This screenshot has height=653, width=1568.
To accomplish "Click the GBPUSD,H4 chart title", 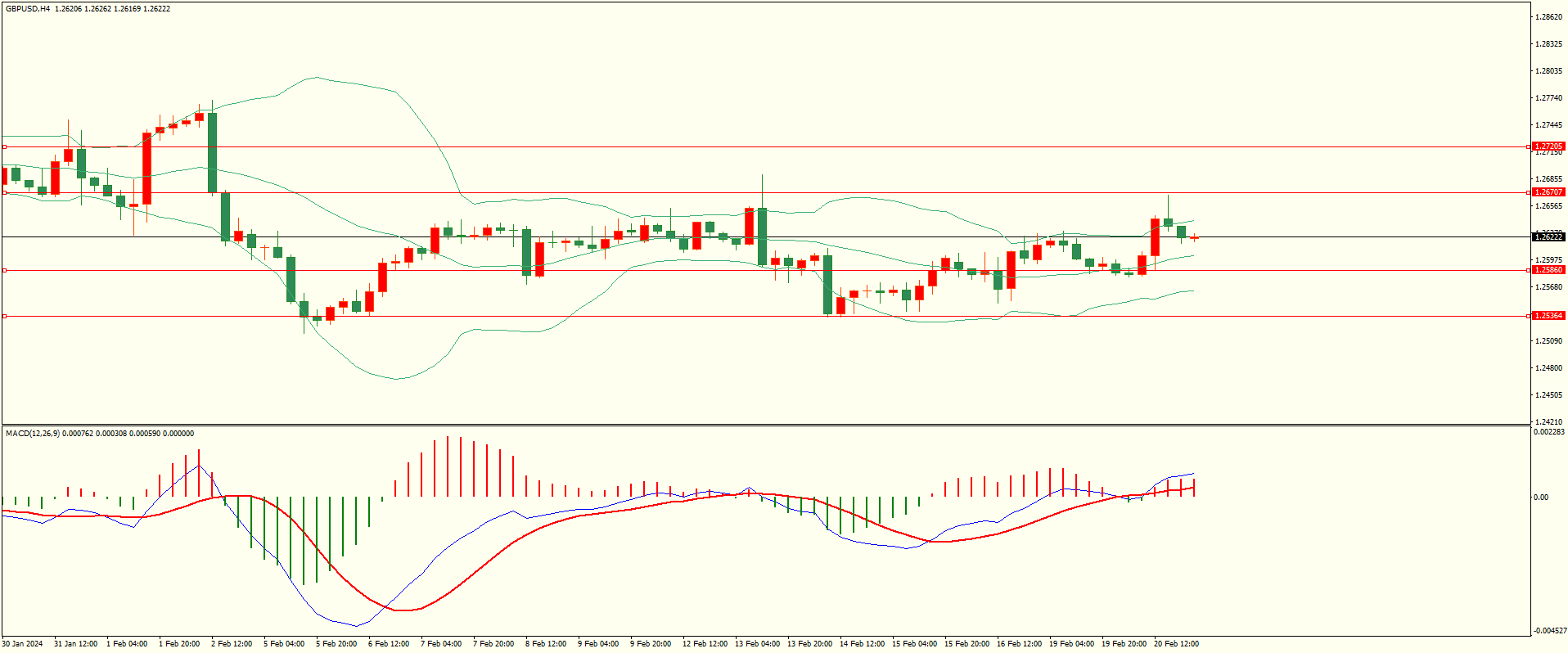I will pos(28,9).
